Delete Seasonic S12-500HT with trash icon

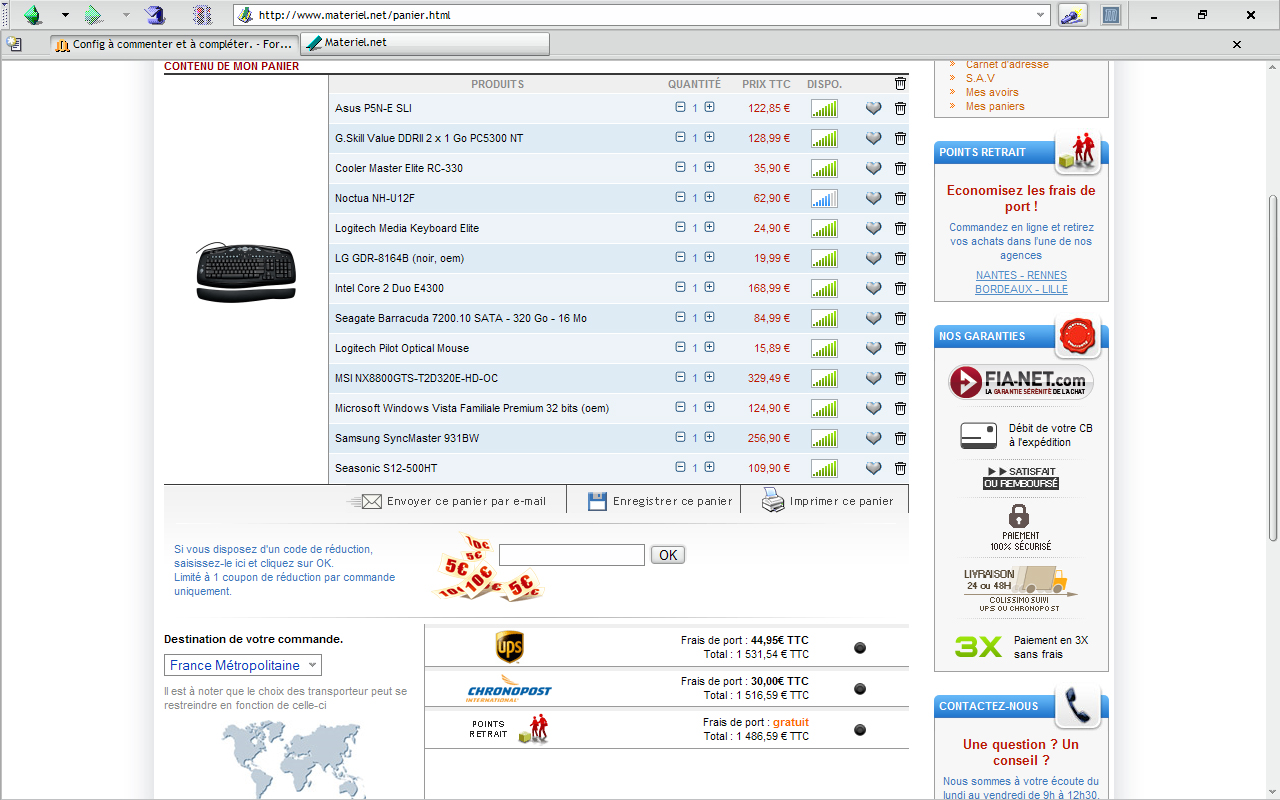click(900, 468)
